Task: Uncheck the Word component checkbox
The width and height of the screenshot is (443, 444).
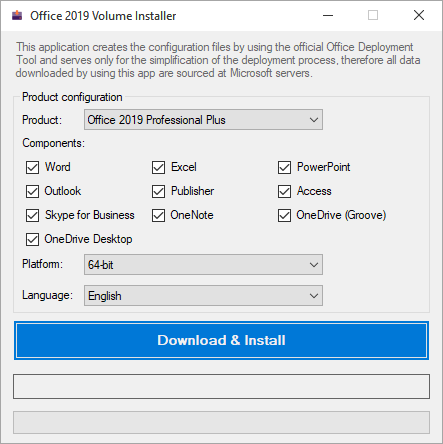Action: click(32, 167)
